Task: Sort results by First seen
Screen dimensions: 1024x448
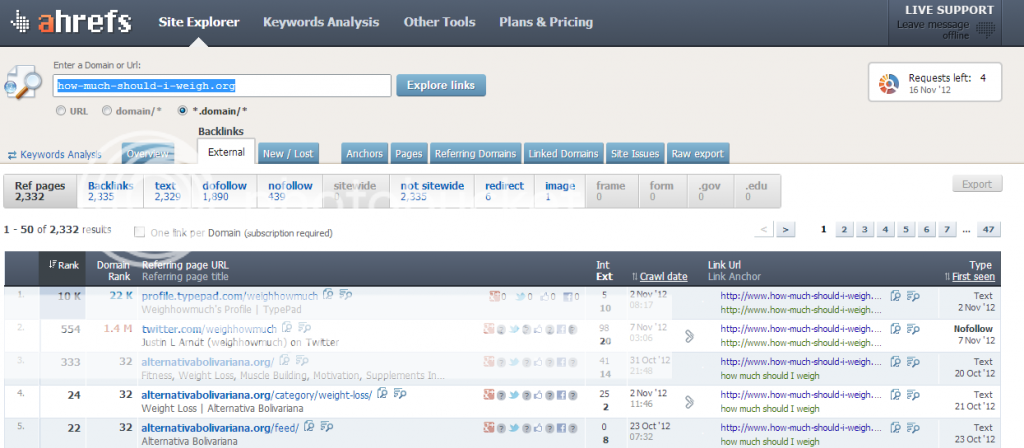Action: pos(971,276)
